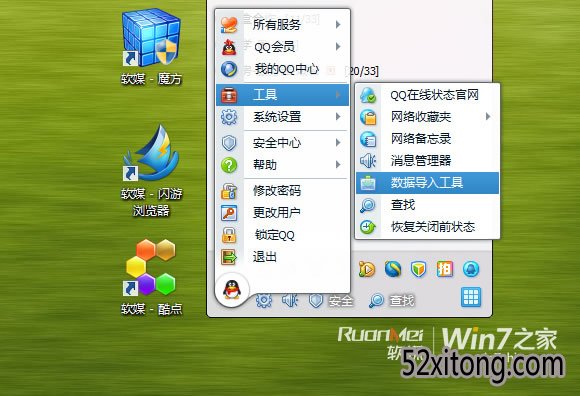580x396 pixels.
Task: Click the gear icon beside 系统设置
Action: pos(229,117)
